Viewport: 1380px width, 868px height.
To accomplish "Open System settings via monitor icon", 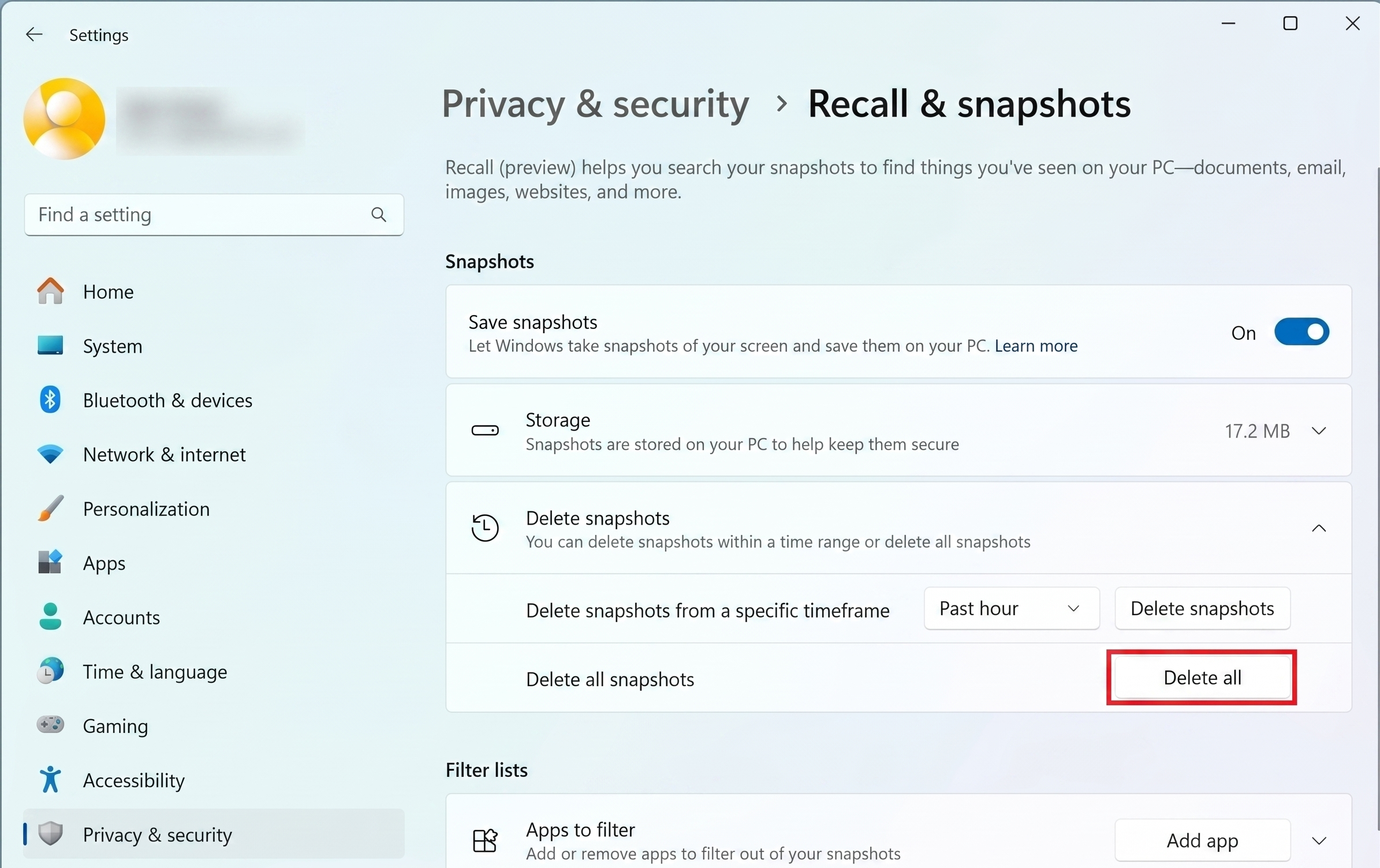I will pyautogui.click(x=50, y=346).
